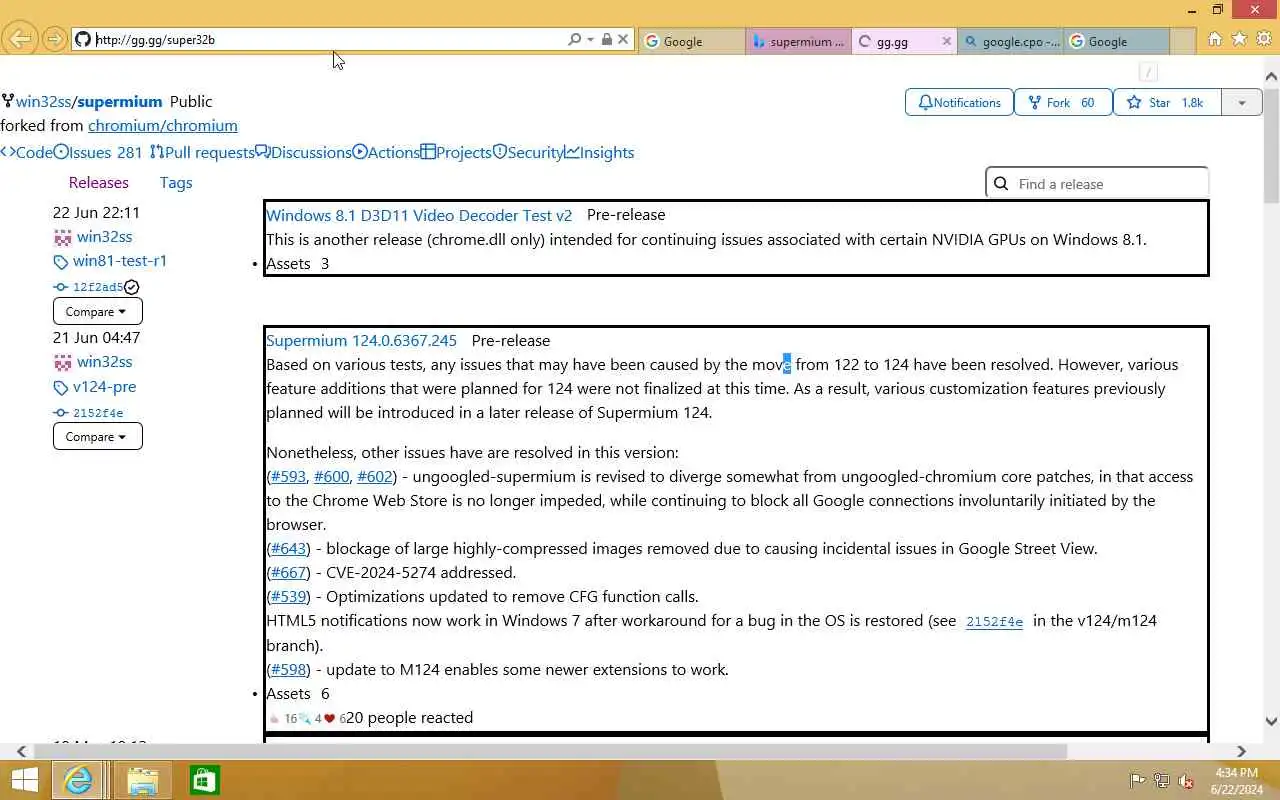The width and height of the screenshot is (1280, 800).
Task: Expand Assets 3 for the D3D11 release
Action: pos(297,263)
